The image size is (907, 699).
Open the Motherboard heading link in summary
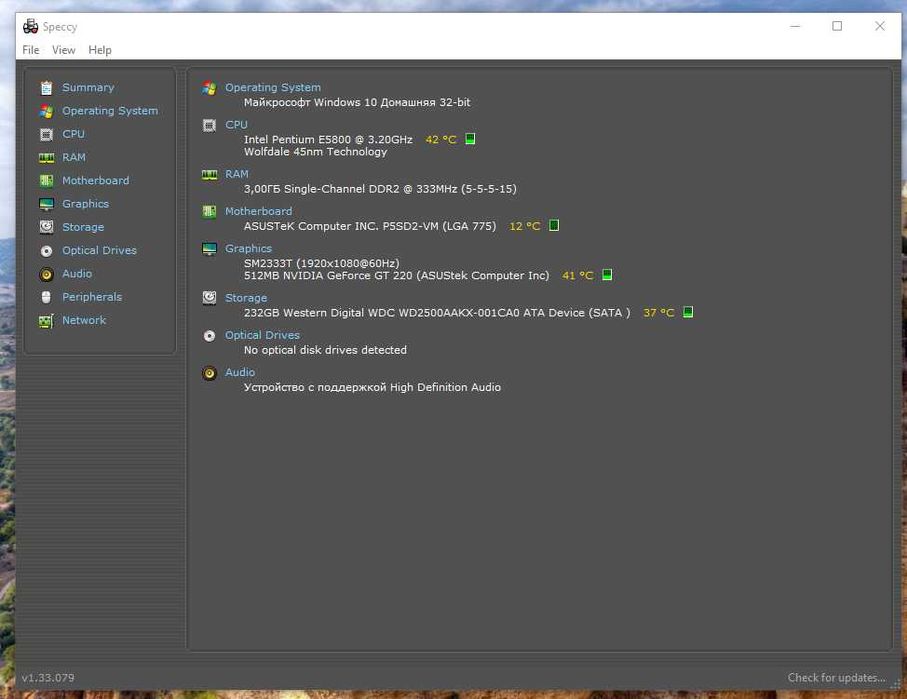258,211
